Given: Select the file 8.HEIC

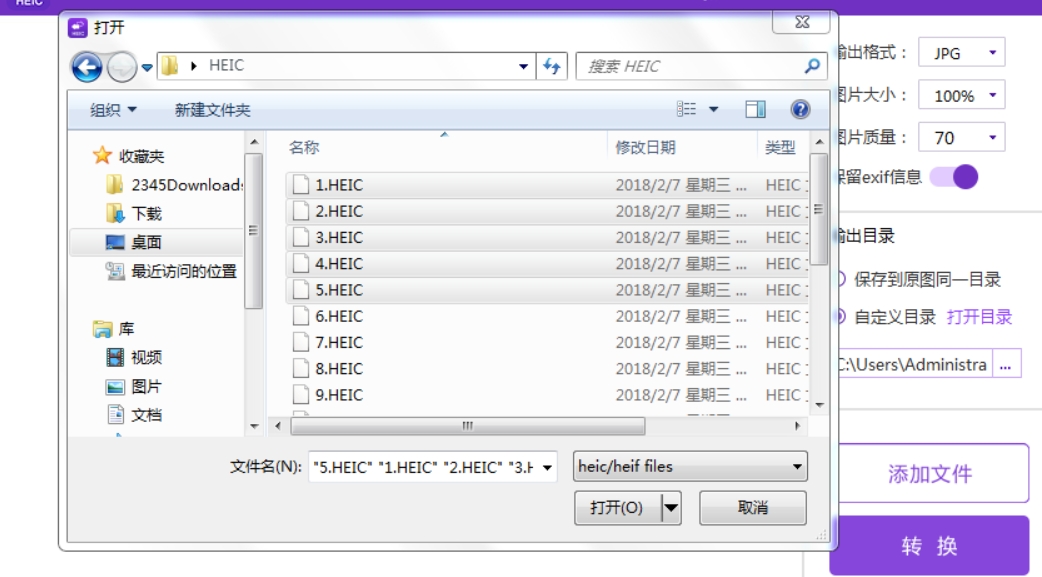Looking at the screenshot, I should (547, 369).
